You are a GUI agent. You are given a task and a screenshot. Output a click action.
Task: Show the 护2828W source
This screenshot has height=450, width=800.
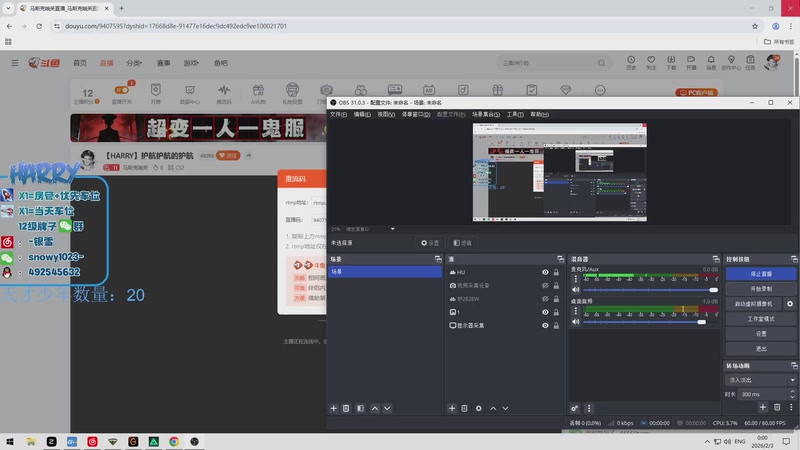545,299
